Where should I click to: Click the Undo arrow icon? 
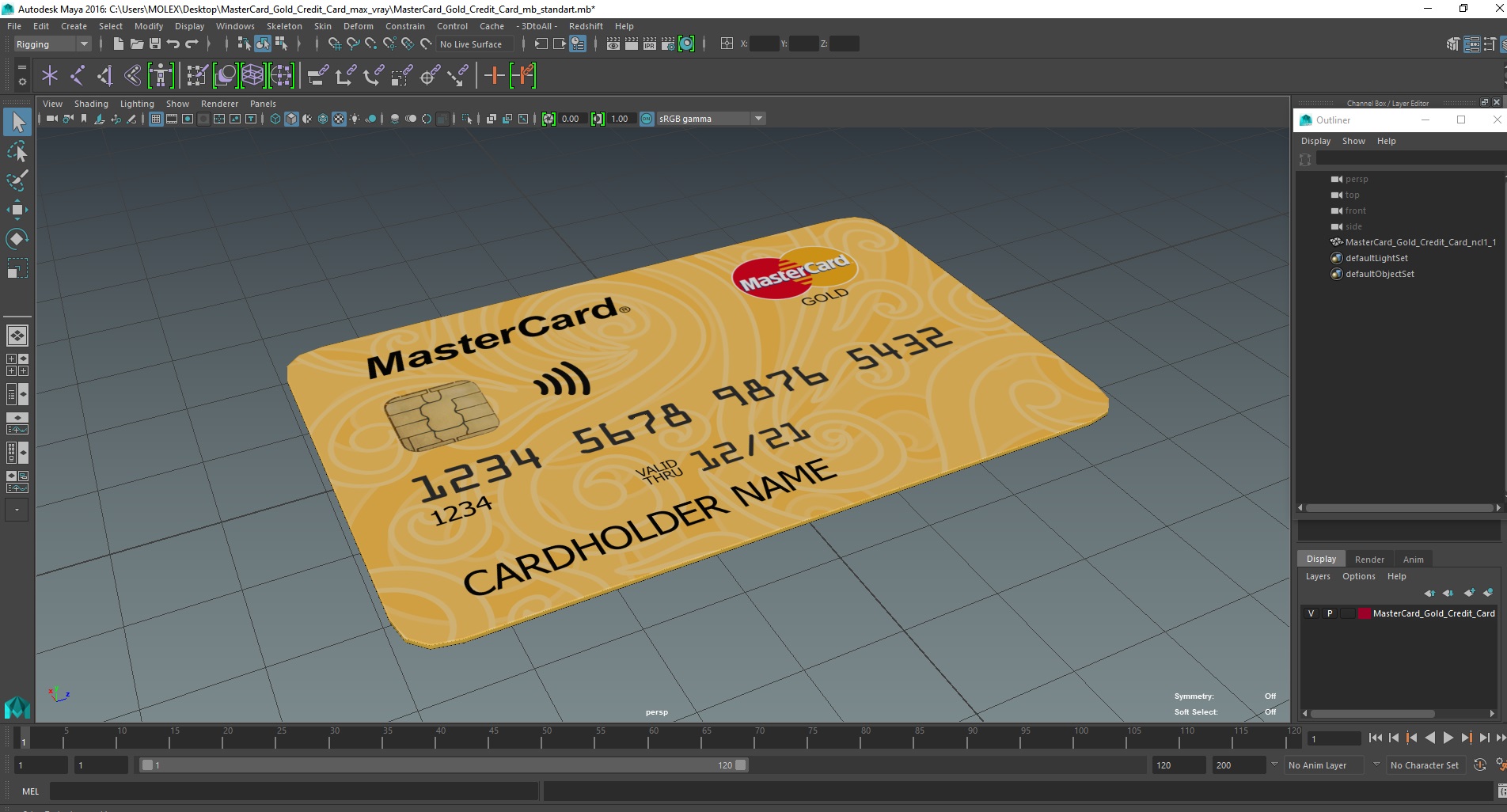[x=173, y=44]
